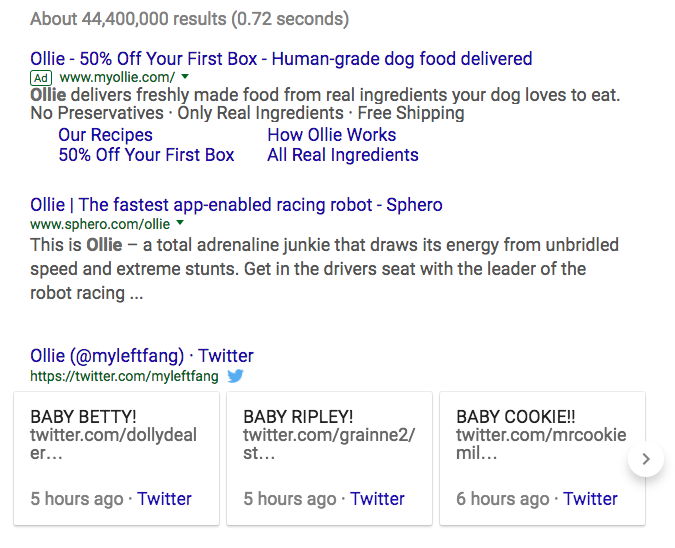Click the carousel next arrow button
675x548 pixels.
coord(646,459)
